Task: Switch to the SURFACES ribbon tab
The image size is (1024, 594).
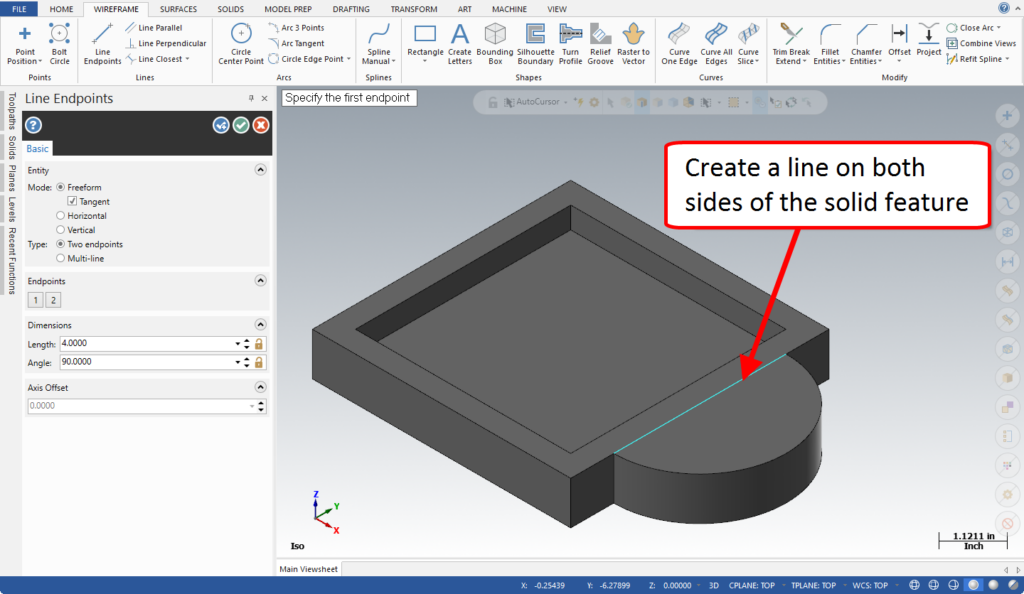Action: pos(178,9)
